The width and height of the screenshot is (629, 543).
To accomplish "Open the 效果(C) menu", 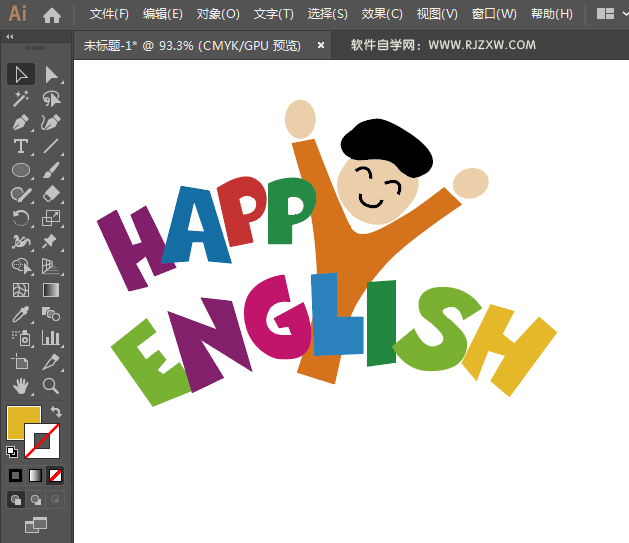I will point(382,14).
